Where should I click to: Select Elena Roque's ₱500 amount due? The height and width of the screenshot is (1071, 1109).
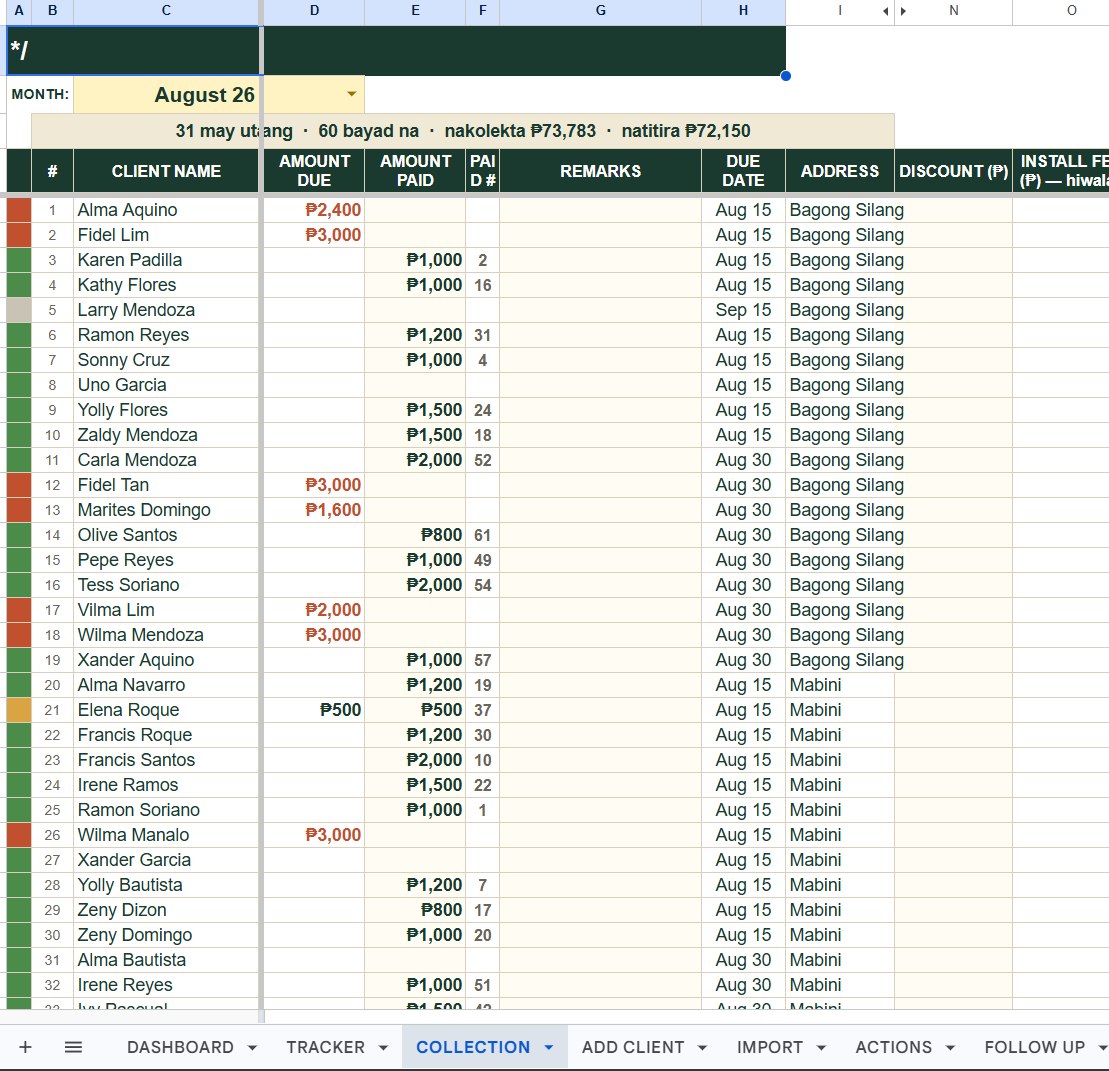click(x=314, y=710)
